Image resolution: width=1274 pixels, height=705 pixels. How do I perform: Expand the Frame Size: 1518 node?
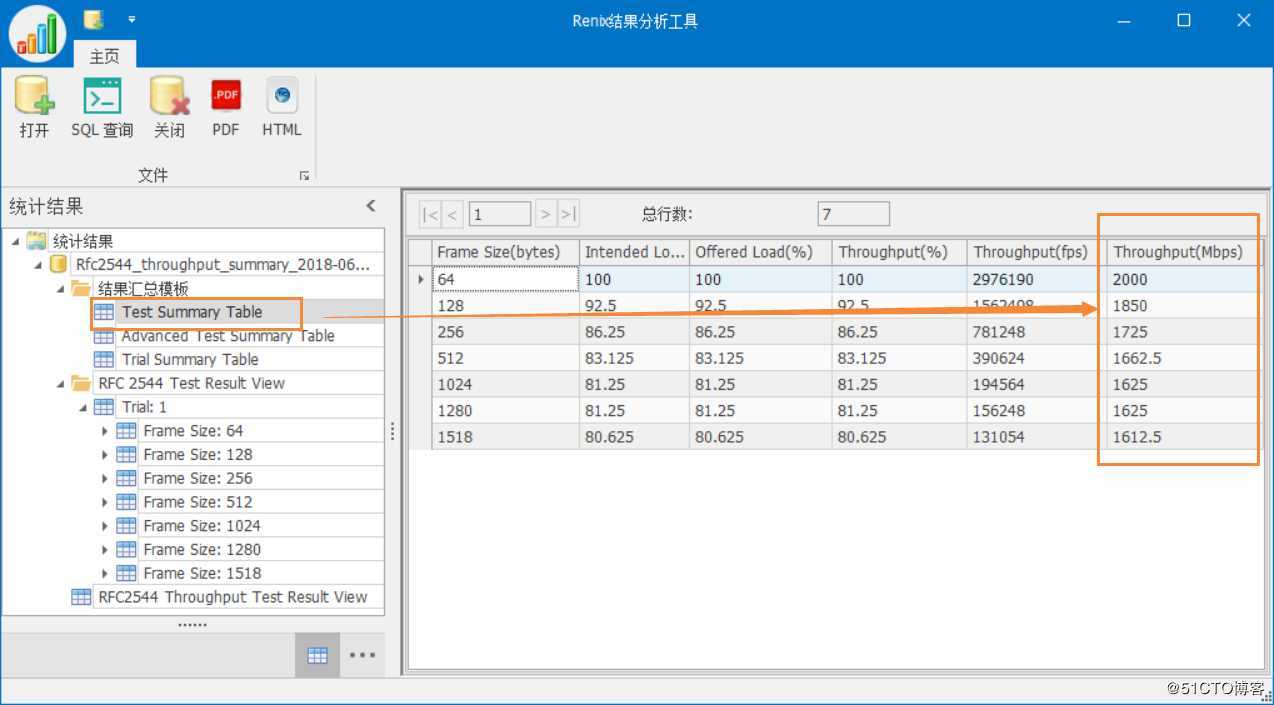point(105,573)
